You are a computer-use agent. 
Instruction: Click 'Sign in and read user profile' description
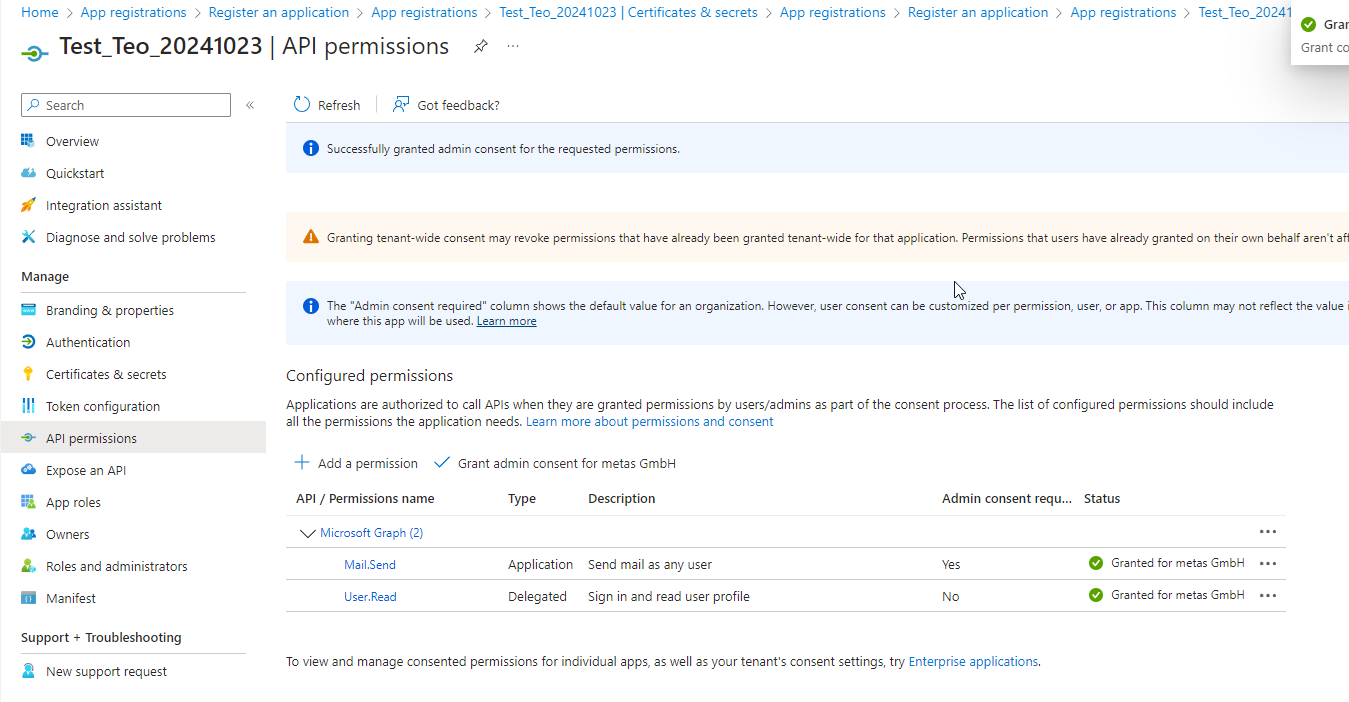(x=669, y=597)
